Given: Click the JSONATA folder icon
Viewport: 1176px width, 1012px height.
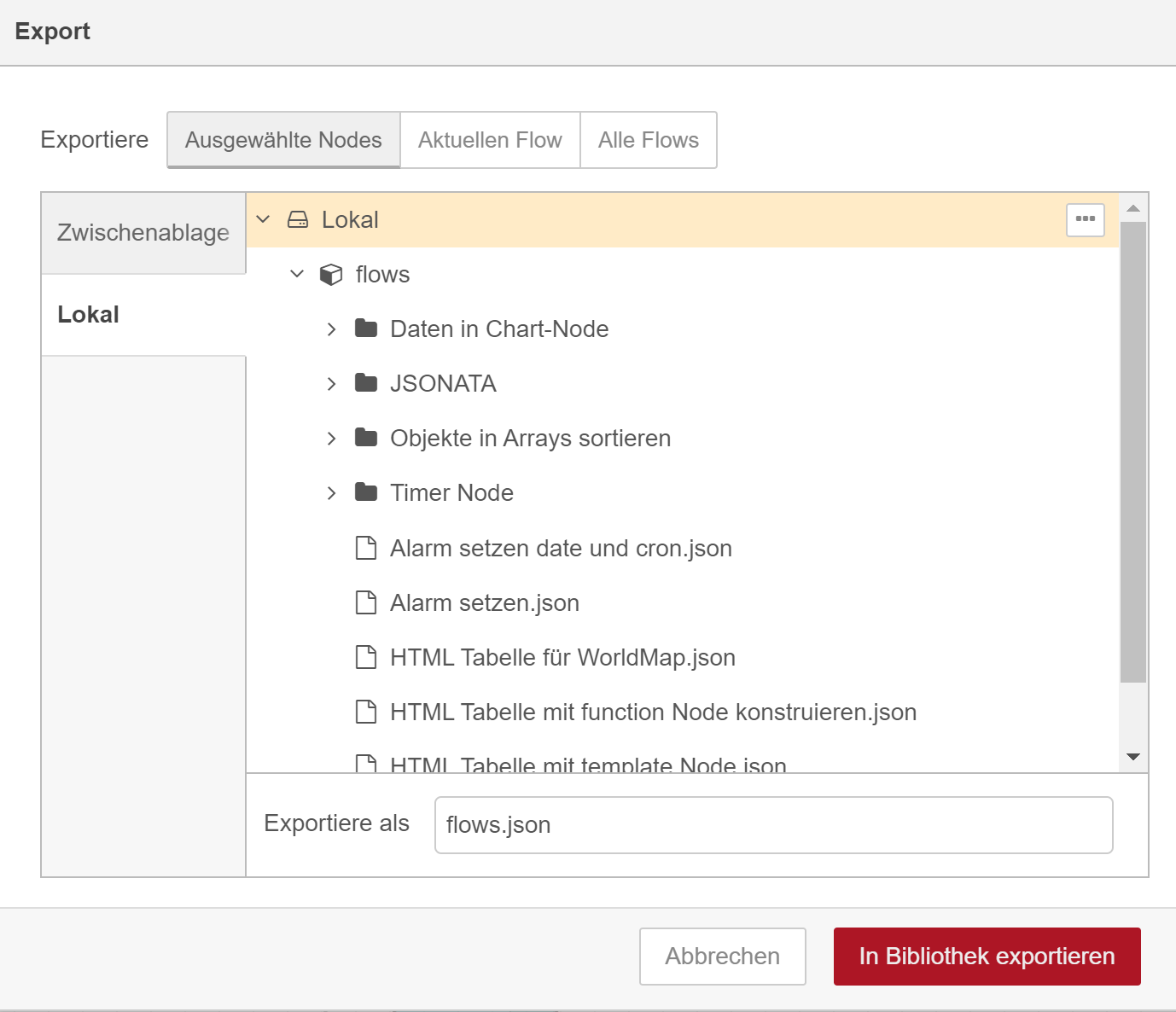Looking at the screenshot, I should 366,383.
